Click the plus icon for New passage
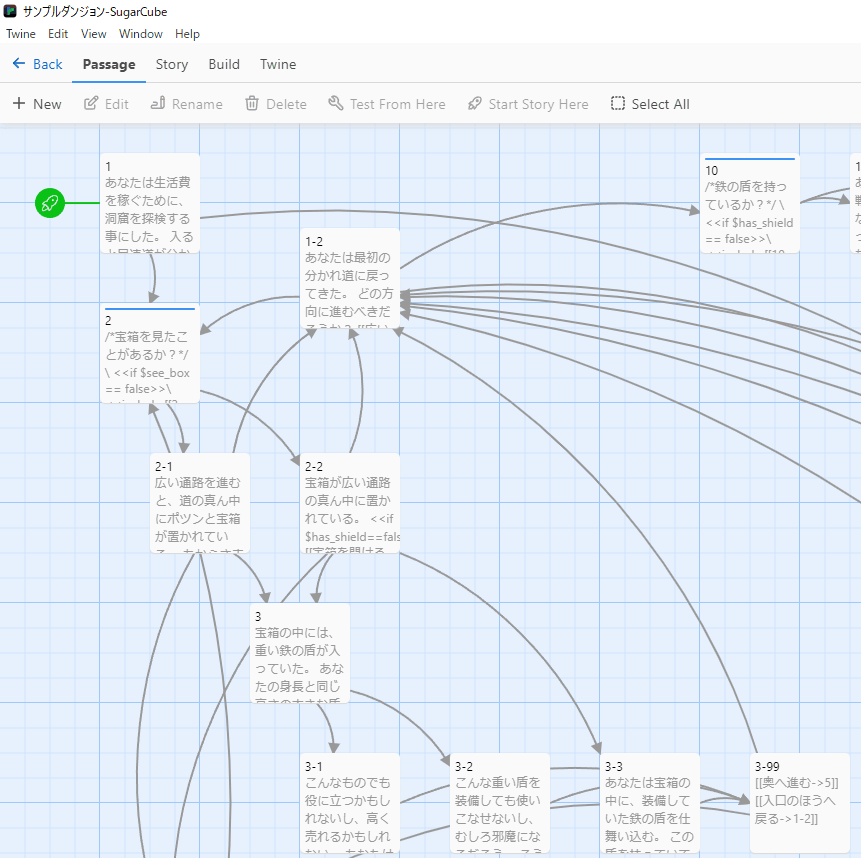861x858 pixels. [x=19, y=103]
